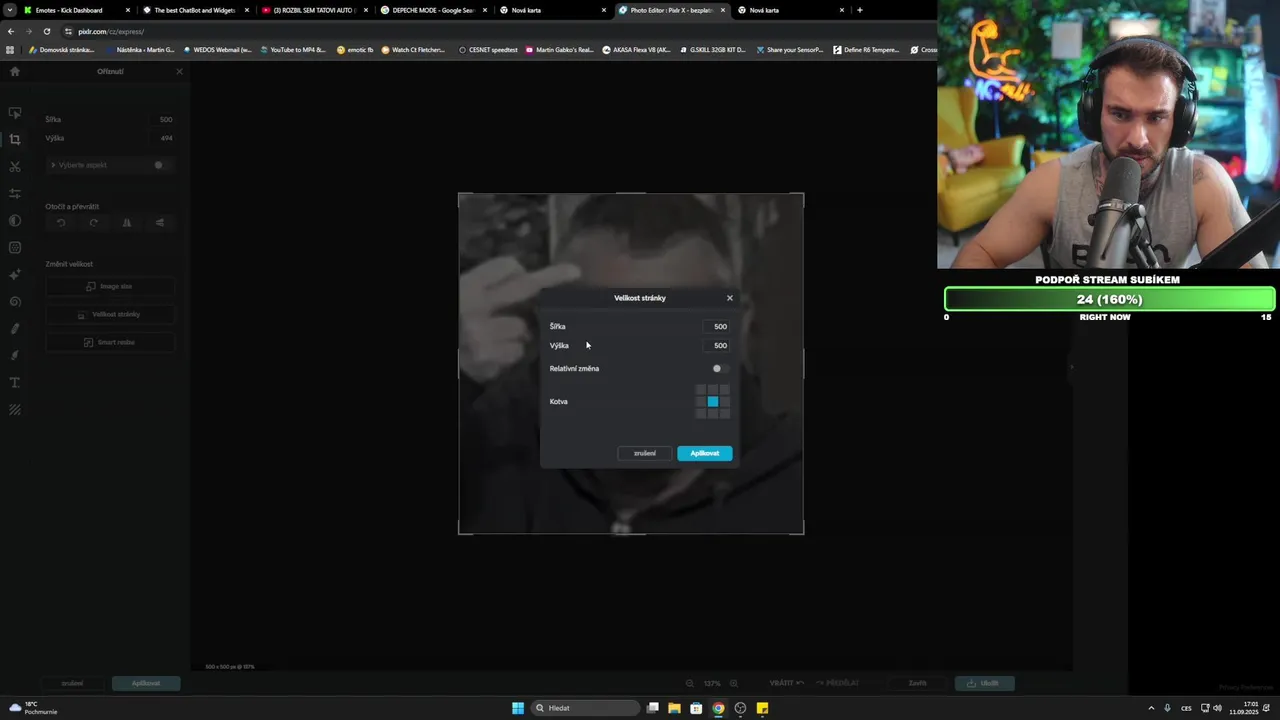Open the Sticky Notes taskbar icon

click(x=762, y=708)
